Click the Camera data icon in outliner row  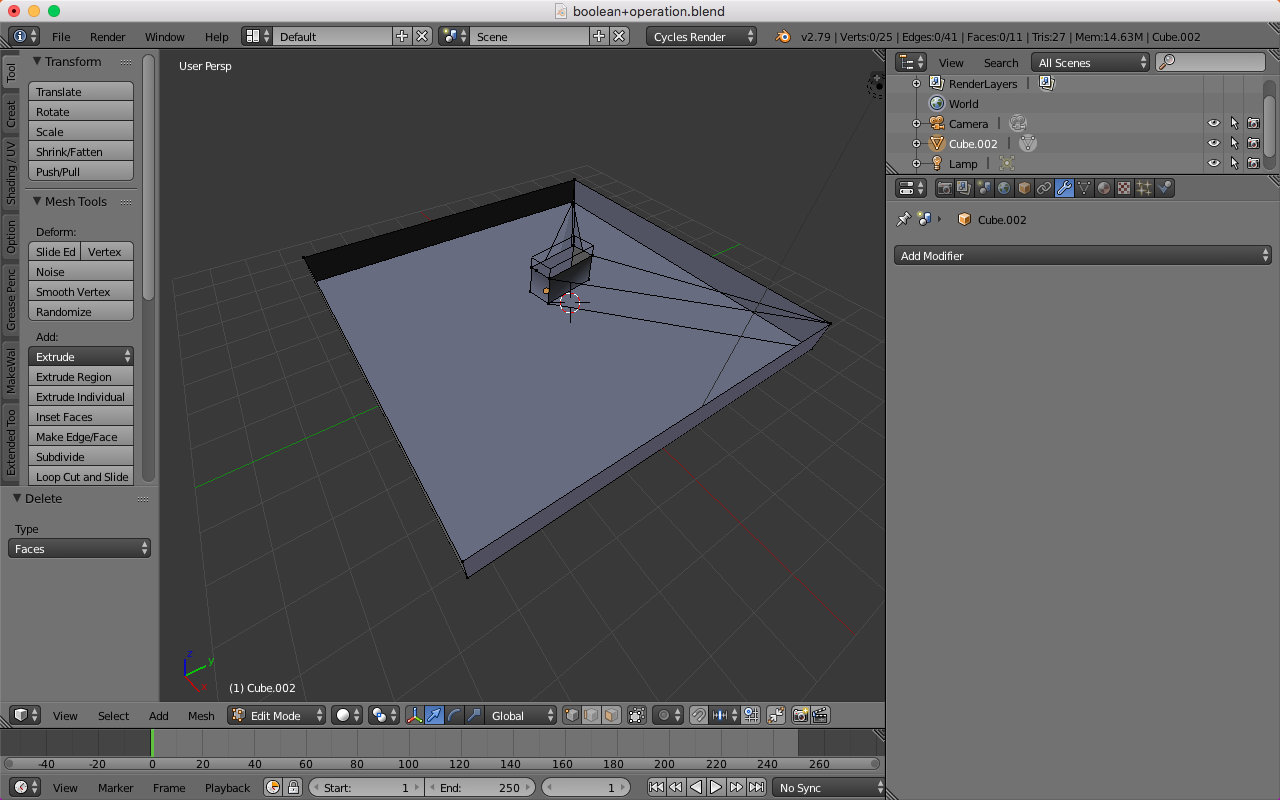click(1018, 123)
